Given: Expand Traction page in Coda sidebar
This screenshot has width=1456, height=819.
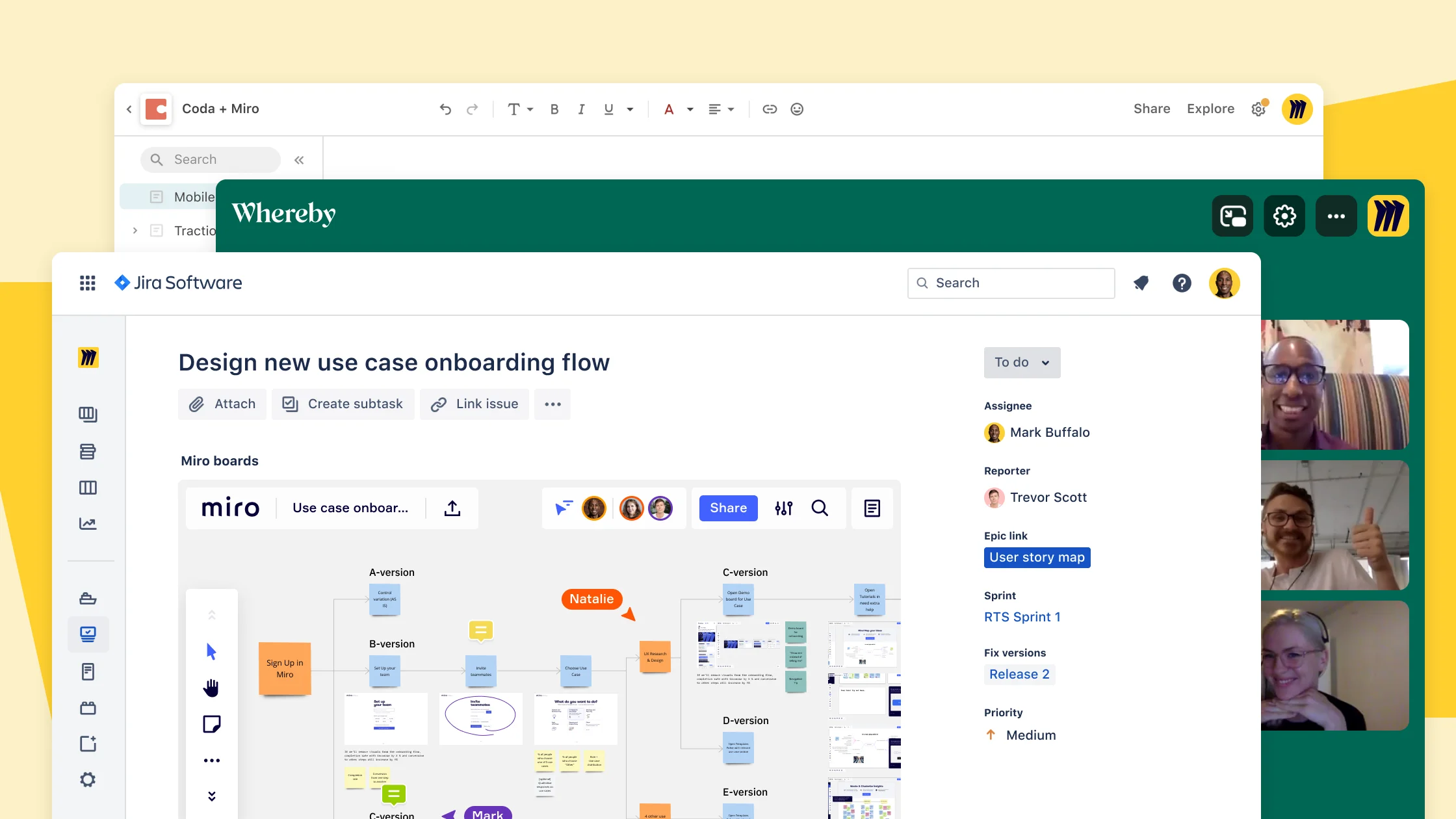Looking at the screenshot, I should pos(135,230).
